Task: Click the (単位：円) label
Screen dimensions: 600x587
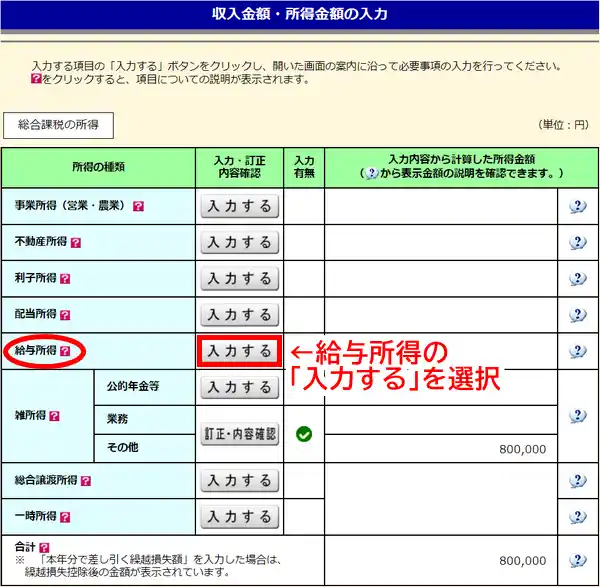Action: pos(563,125)
